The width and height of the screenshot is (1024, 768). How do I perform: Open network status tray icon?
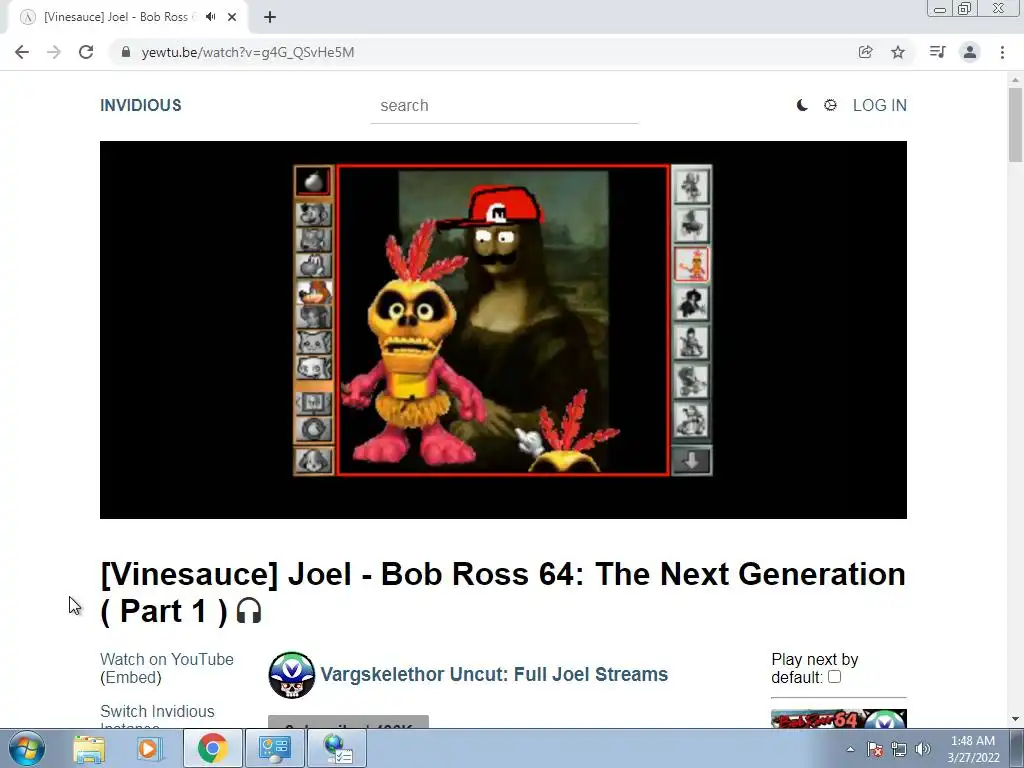[x=899, y=749]
